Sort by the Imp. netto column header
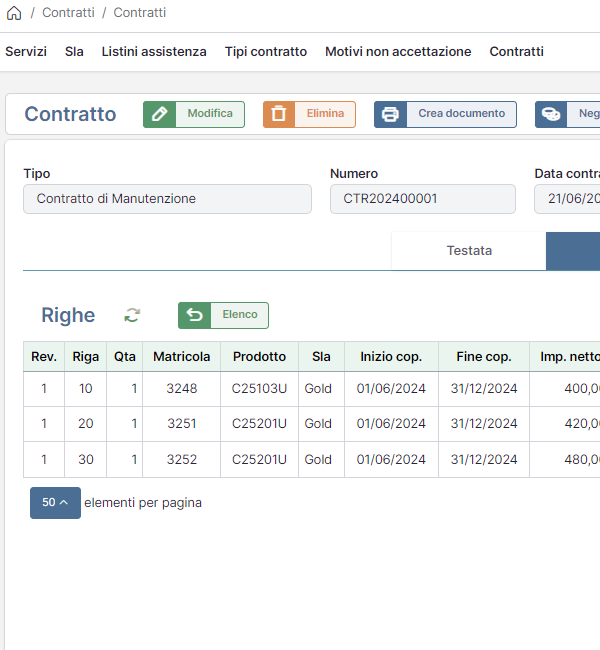This screenshot has width=600, height=650. pos(565,357)
